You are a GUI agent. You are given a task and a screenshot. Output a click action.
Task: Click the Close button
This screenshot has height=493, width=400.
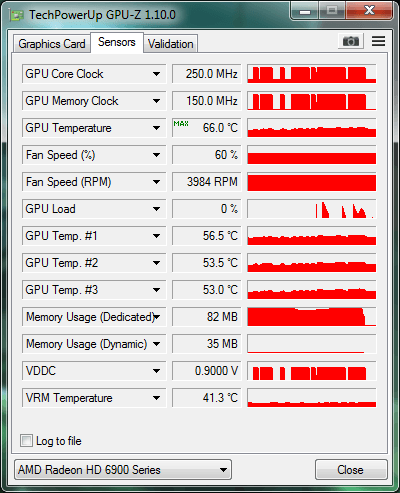pyautogui.click(x=351, y=470)
